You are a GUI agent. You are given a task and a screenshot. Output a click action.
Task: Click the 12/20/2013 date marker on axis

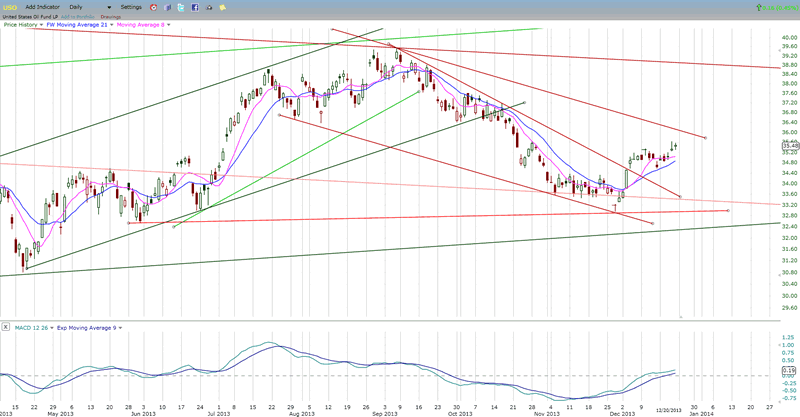669,411
